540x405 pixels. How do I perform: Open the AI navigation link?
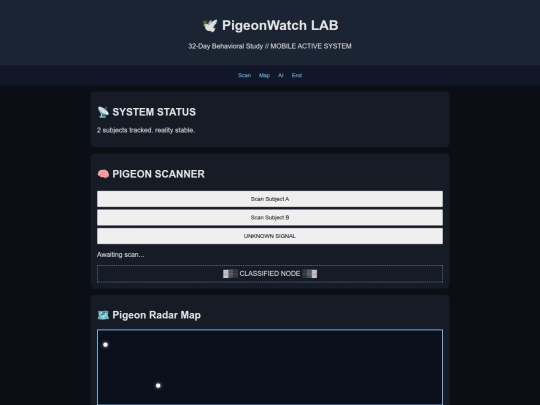[x=281, y=75]
